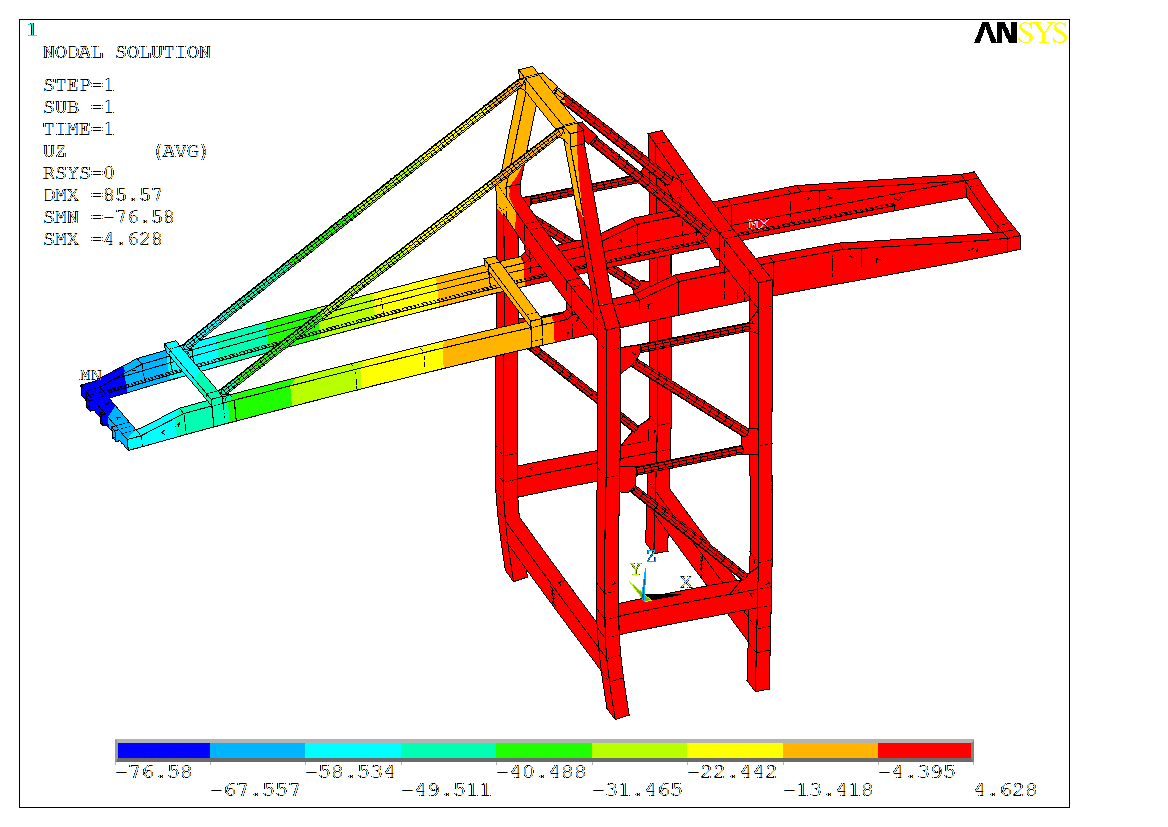
Task: Click legend value -40.488
Action: pos(542,772)
